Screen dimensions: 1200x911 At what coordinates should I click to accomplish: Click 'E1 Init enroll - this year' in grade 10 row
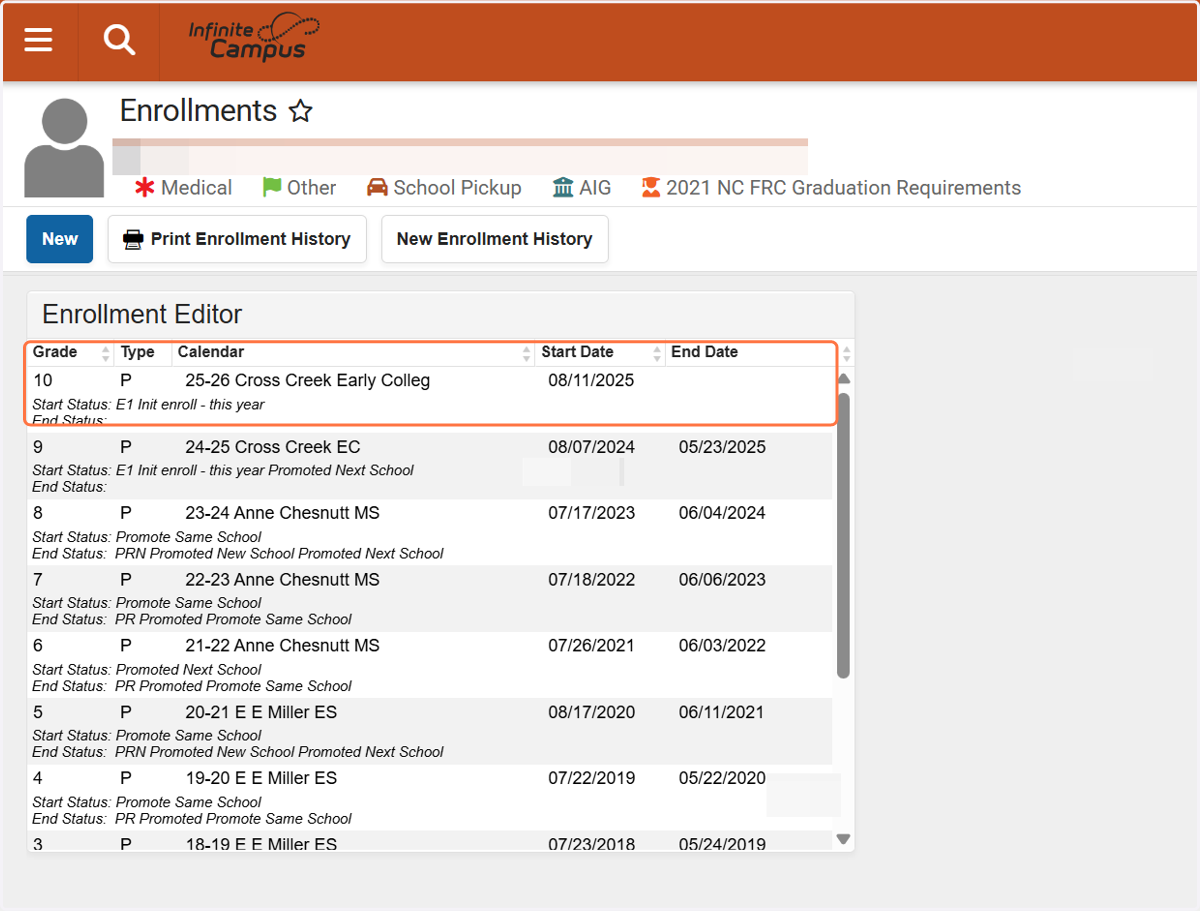click(x=190, y=405)
